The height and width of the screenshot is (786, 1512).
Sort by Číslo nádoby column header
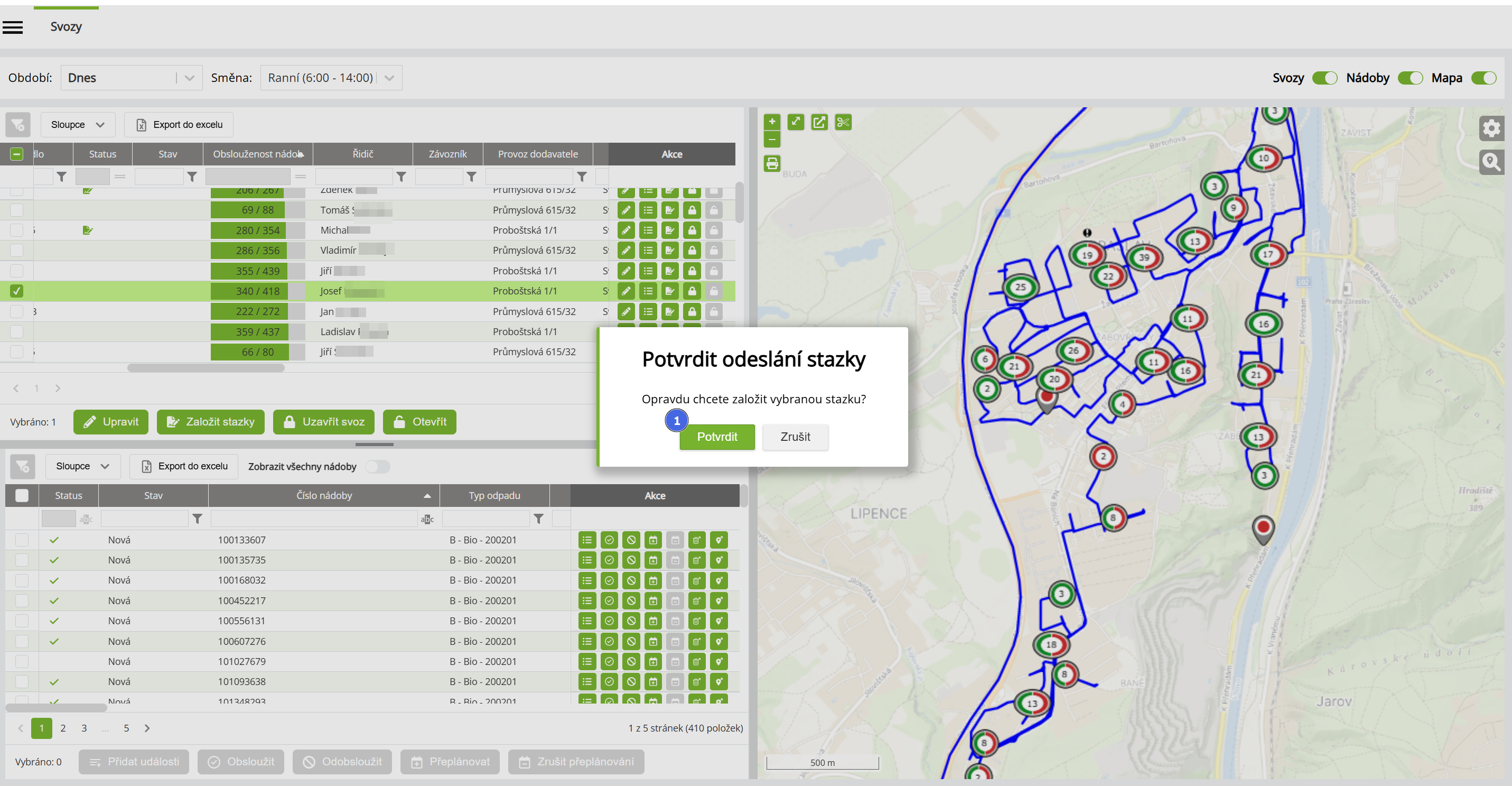point(324,495)
